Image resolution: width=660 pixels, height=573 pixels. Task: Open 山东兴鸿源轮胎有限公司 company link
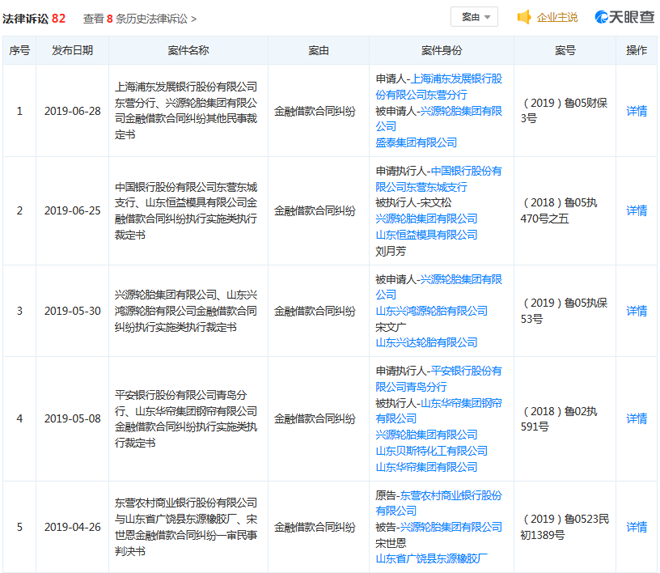[431, 311]
